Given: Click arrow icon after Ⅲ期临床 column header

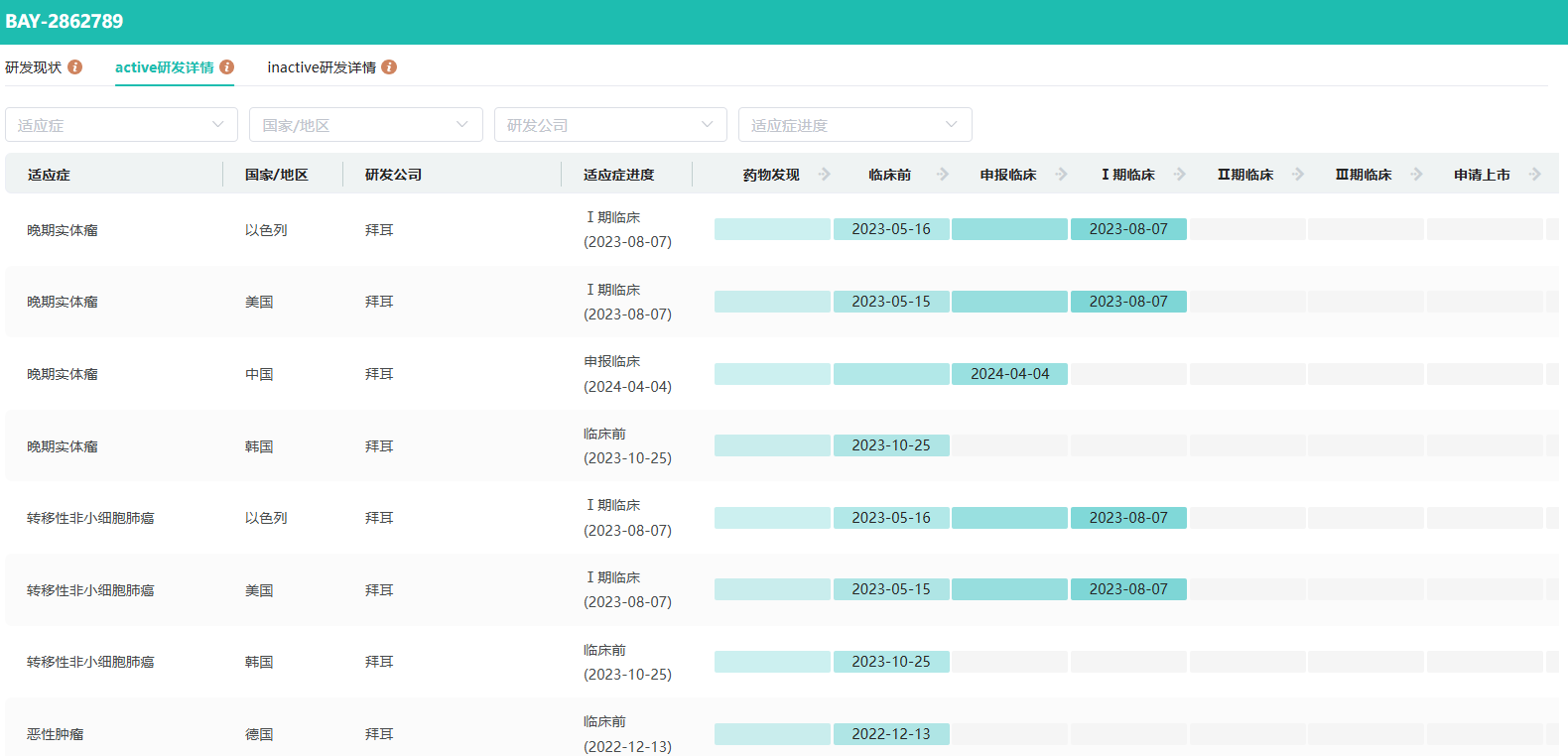Looking at the screenshot, I should pos(1416,175).
